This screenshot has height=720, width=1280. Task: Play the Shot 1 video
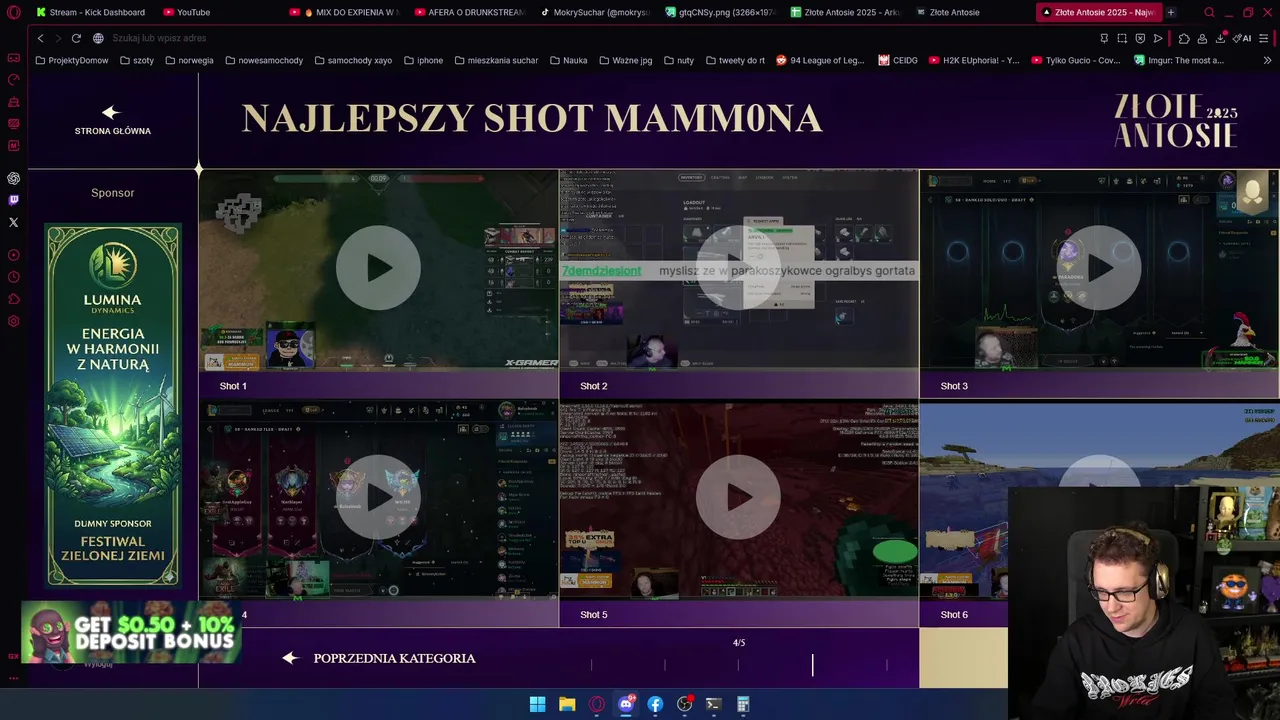378,268
